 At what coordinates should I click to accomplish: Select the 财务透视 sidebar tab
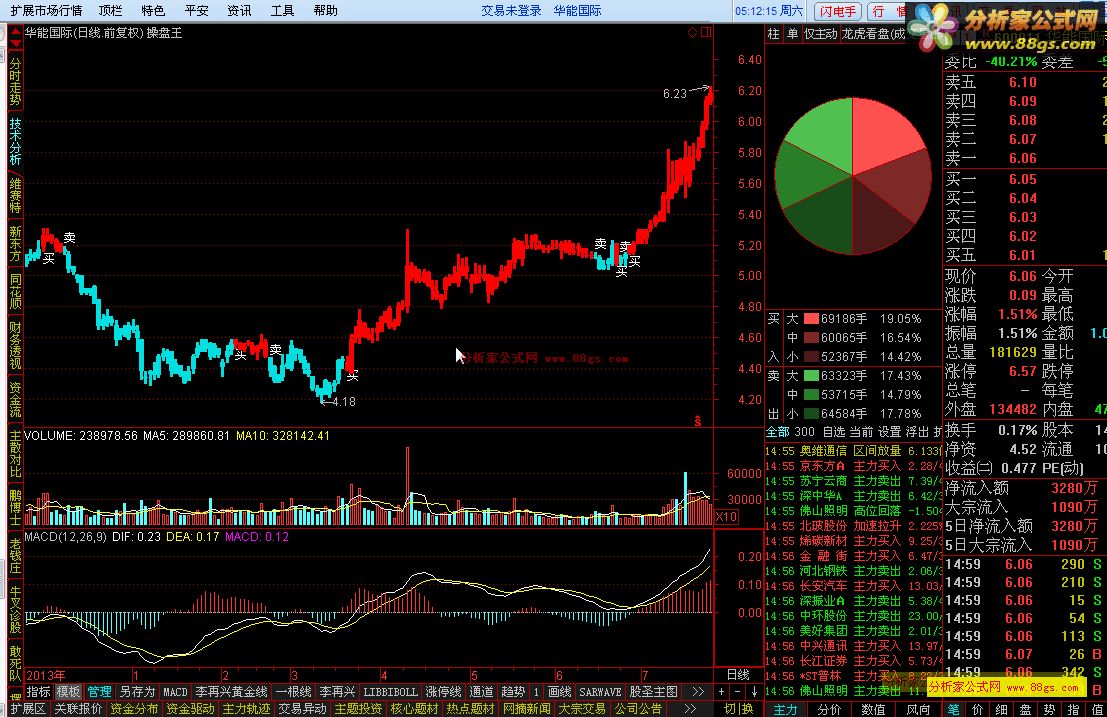15,346
